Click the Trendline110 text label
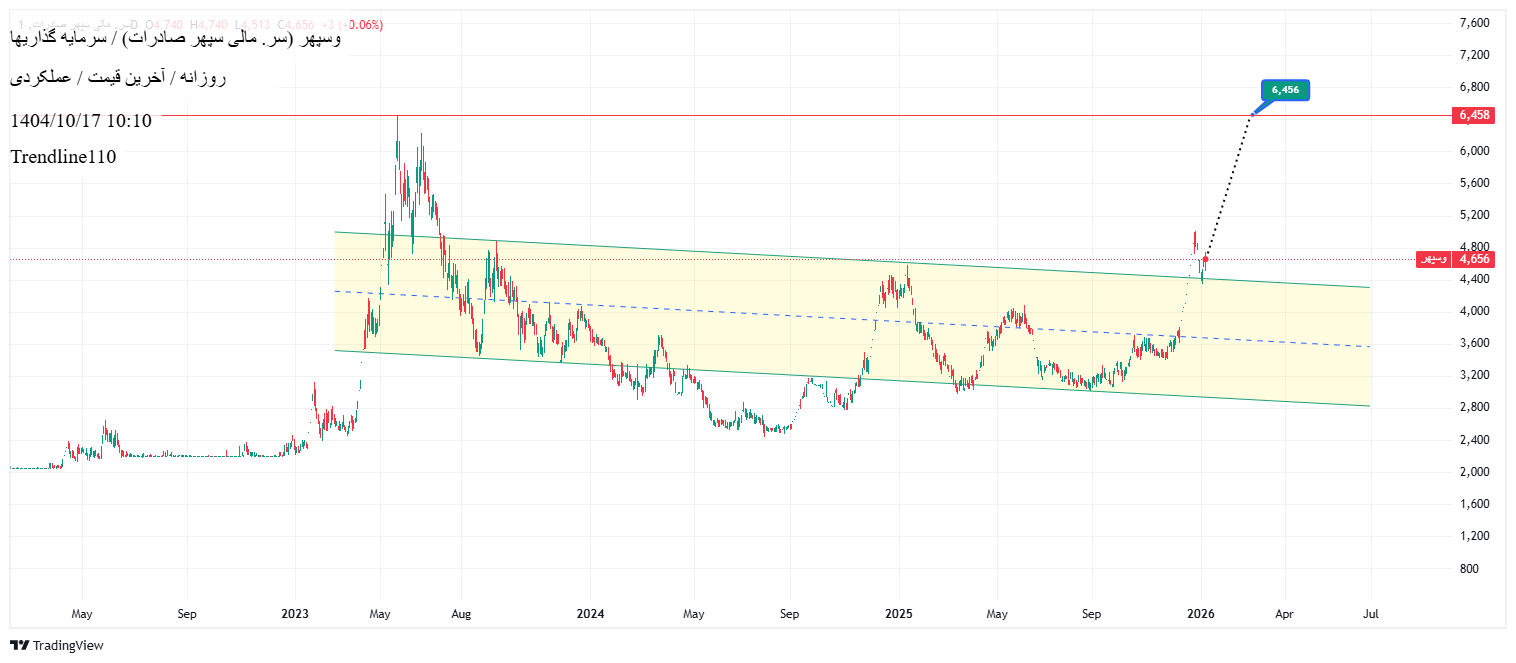The image size is (1516, 663). click(63, 157)
